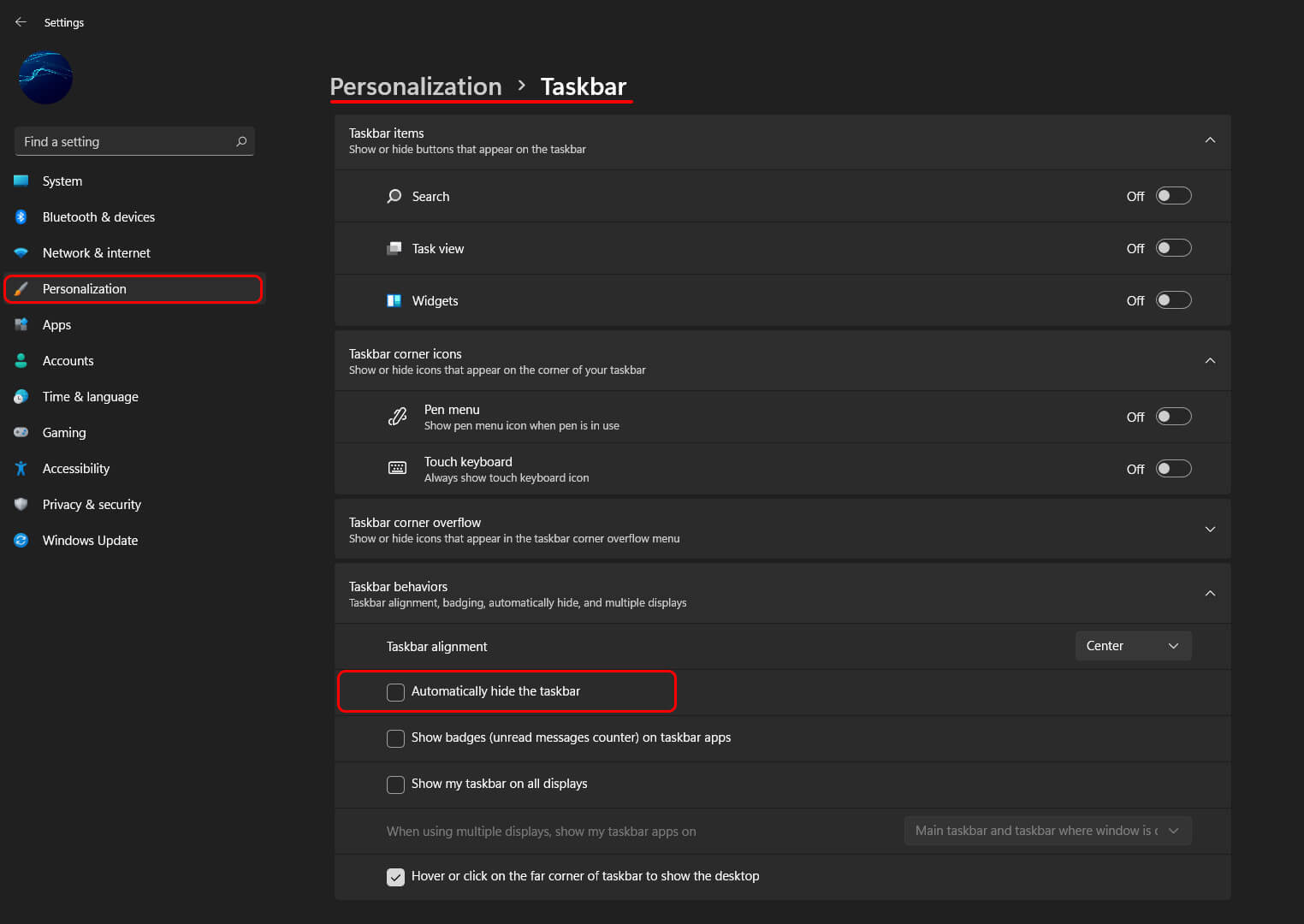Click the Privacy & security shield icon

[21, 505]
